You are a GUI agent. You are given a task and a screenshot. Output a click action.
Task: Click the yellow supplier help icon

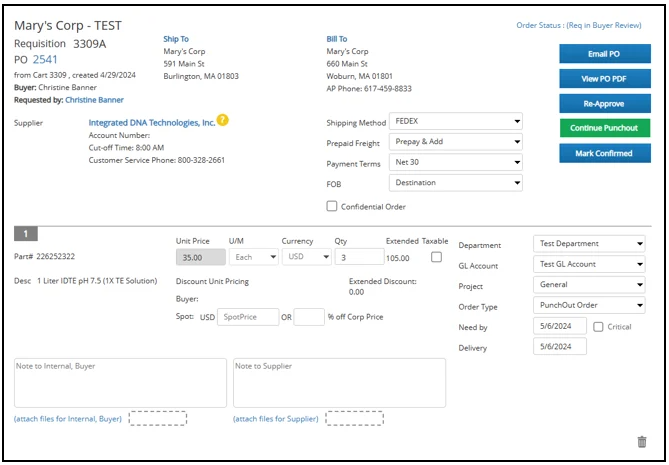tap(223, 121)
